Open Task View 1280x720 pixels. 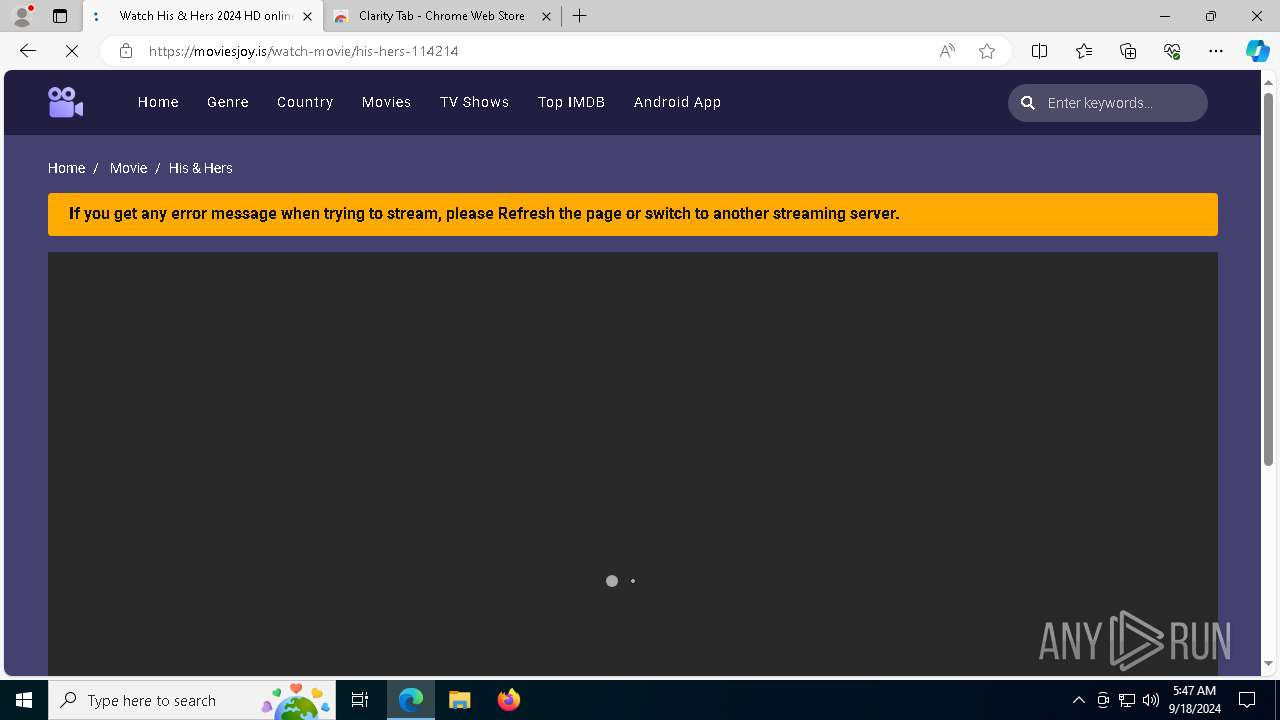tap(360, 700)
